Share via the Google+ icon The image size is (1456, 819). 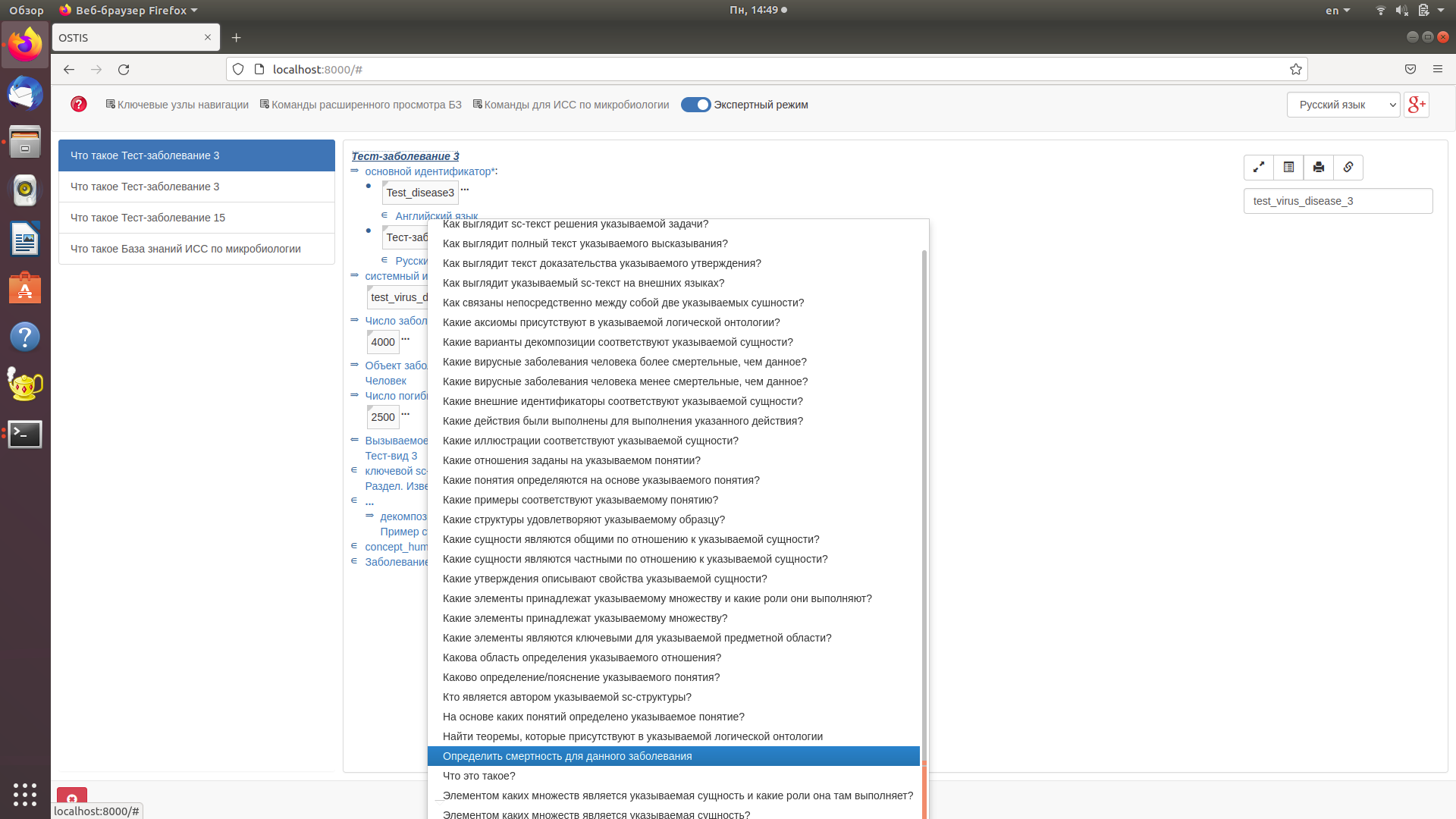tap(1417, 105)
